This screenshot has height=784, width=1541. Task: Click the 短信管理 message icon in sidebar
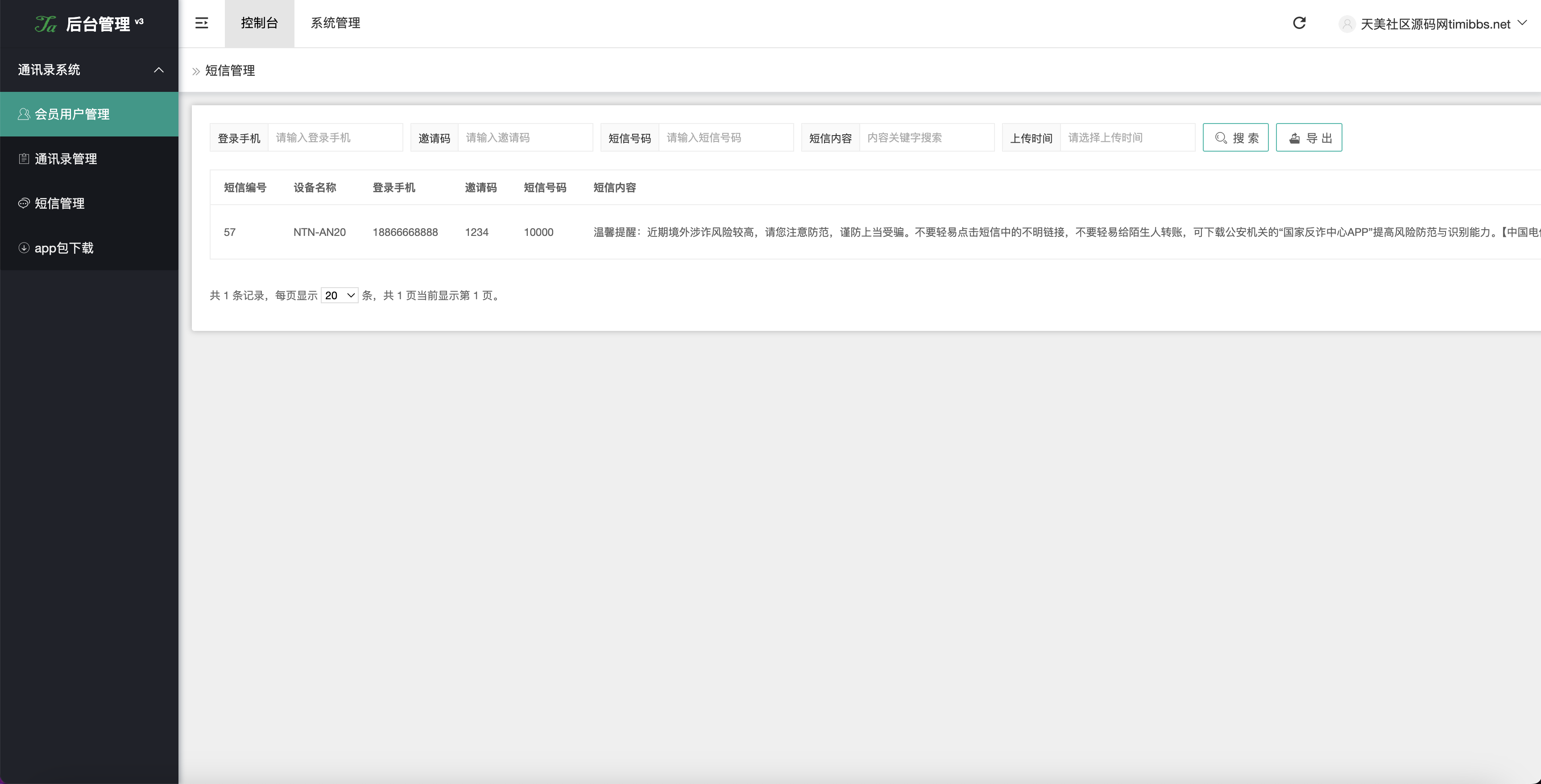pyautogui.click(x=24, y=203)
